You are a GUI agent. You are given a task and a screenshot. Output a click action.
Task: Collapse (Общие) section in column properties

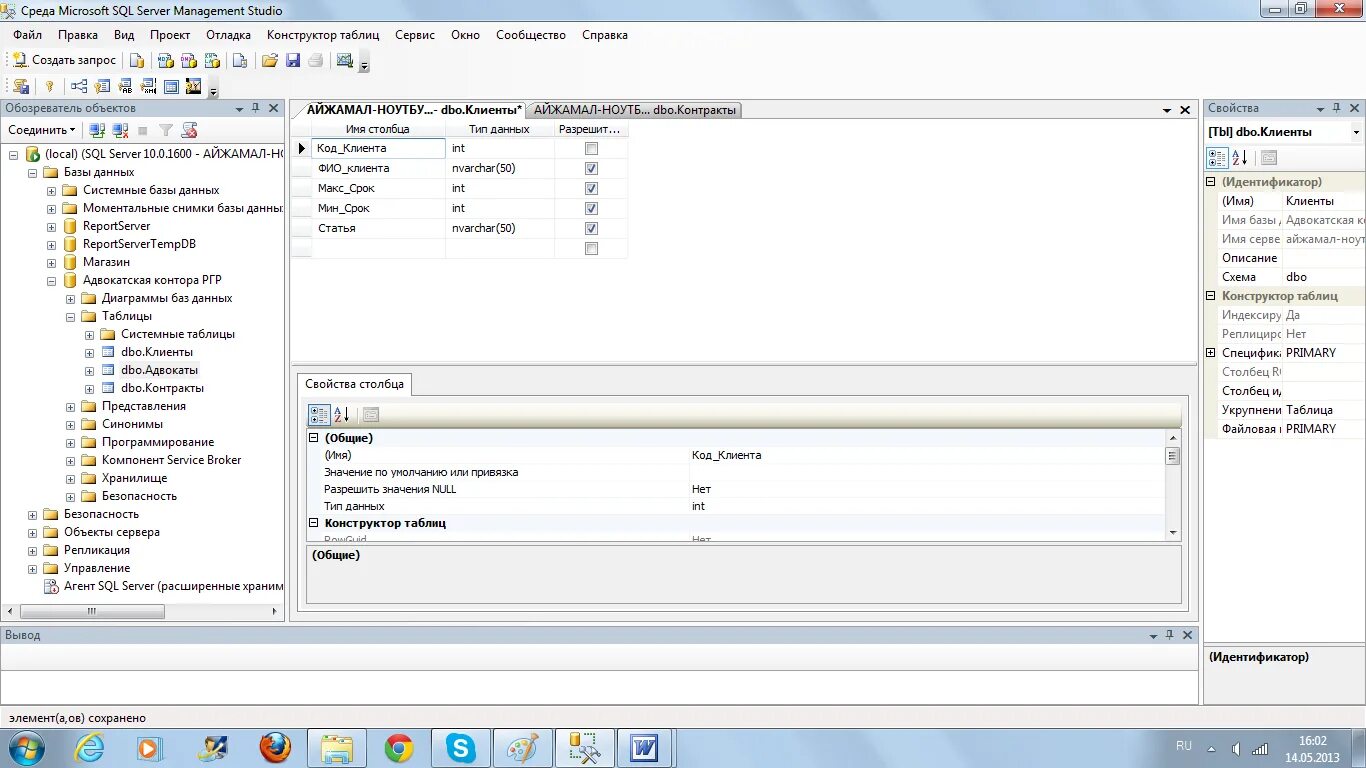point(313,438)
